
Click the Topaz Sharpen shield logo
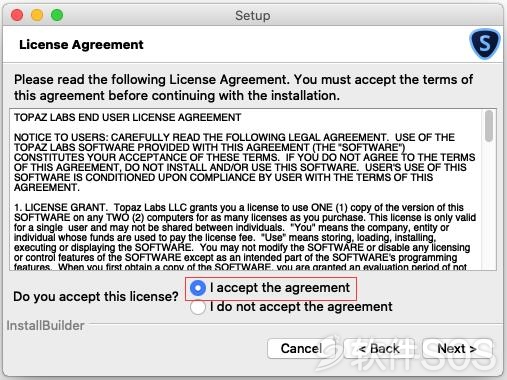tap(485, 44)
